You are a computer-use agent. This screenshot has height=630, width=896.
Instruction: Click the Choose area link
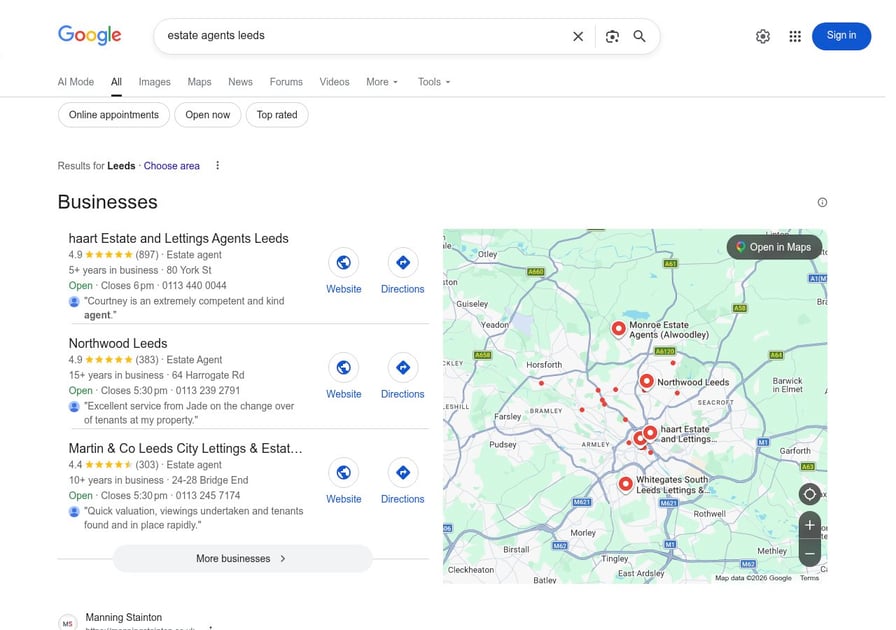[171, 166]
